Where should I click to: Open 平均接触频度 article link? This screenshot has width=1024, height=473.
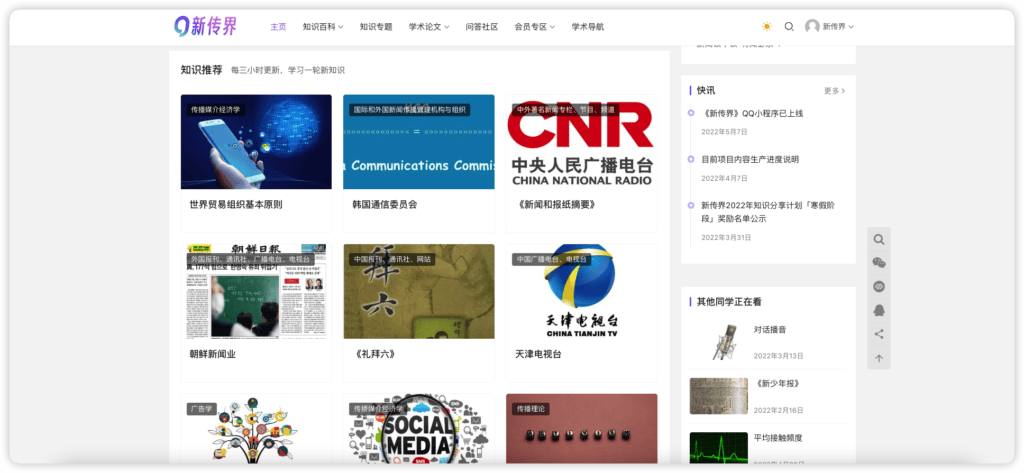(778, 438)
